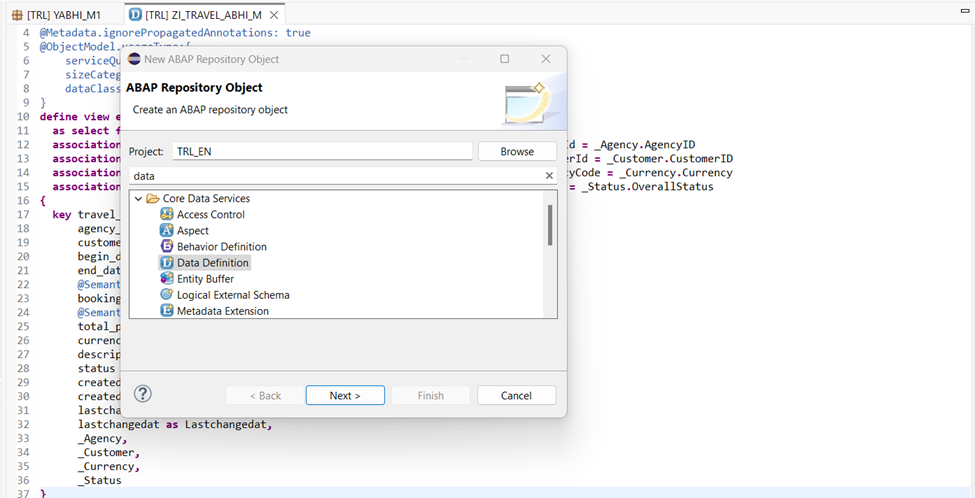Click the Eclipse icon in dialog title
The image size is (975, 498).
(134, 59)
